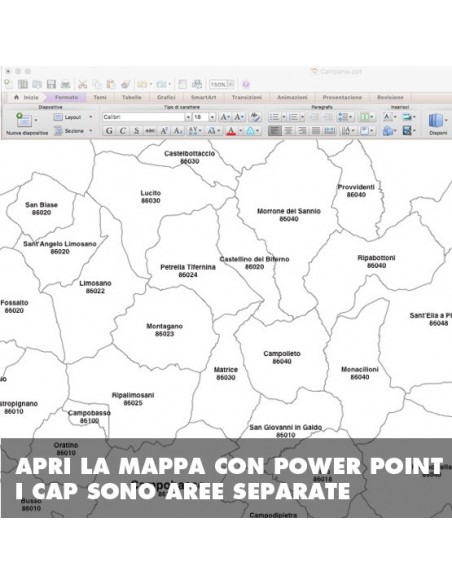Viewport: 452px width, 584px height.
Task: Click the Open file icon
Action: (x=37, y=84)
